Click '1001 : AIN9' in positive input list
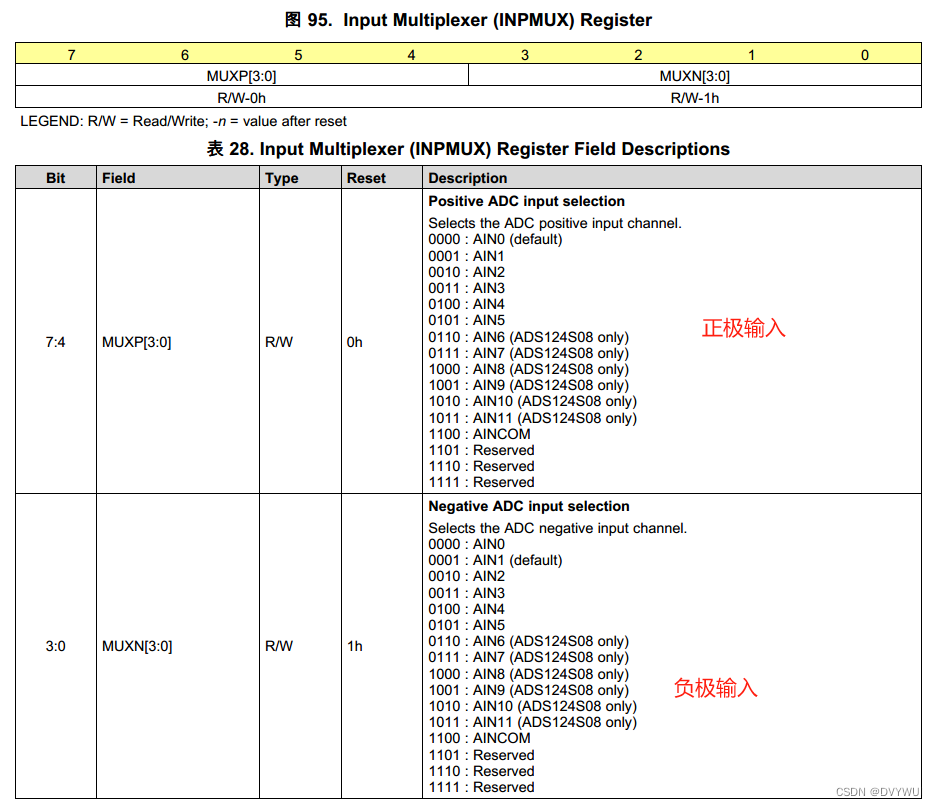This screenshot has height=806, width=938. [x=529, y=385]
